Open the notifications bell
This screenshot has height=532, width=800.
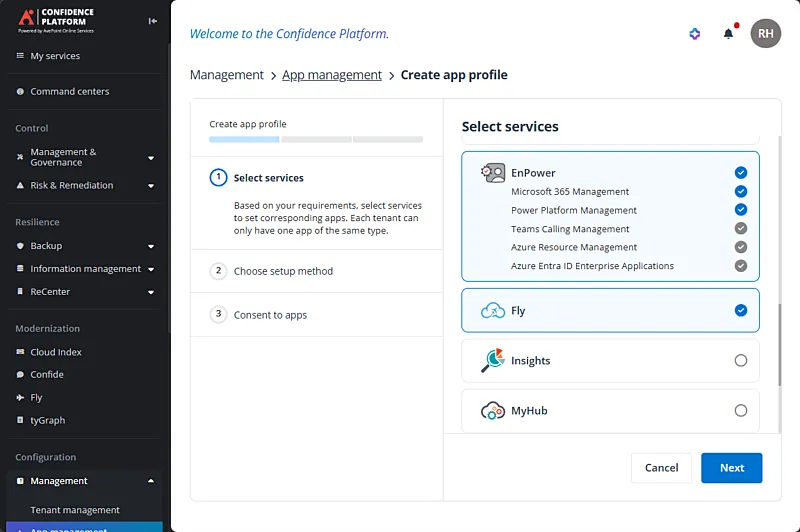[x=728, y=34]
